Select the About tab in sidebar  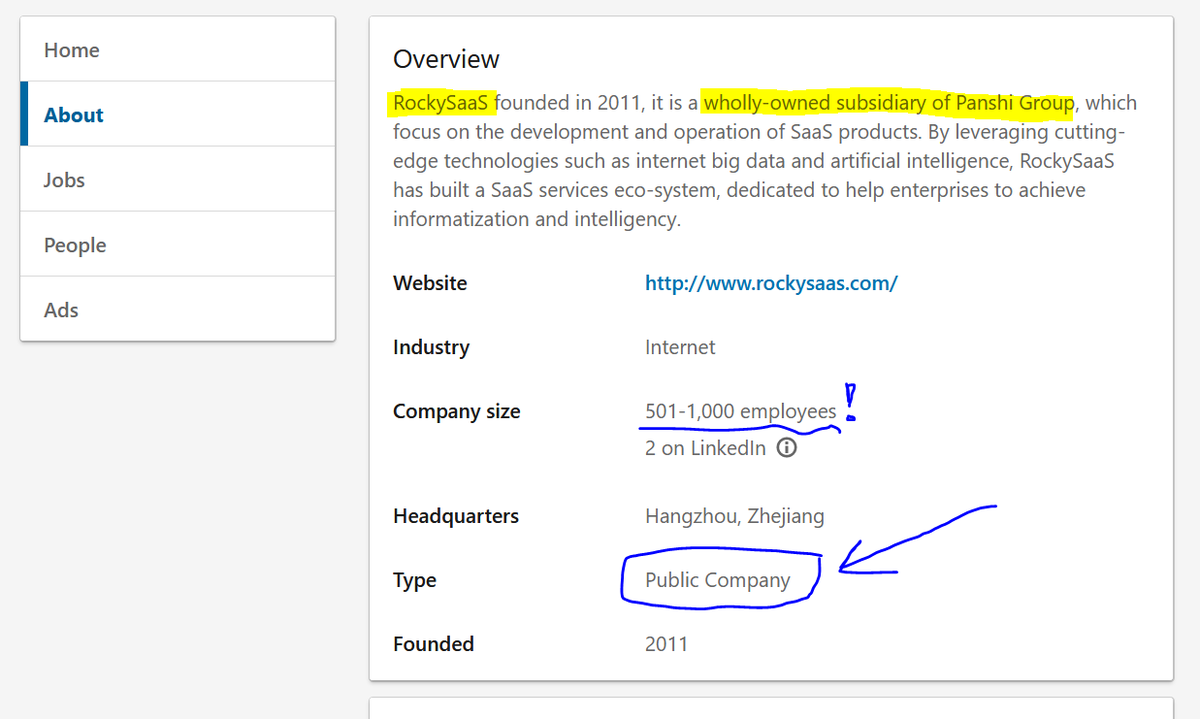coord(177,114)
